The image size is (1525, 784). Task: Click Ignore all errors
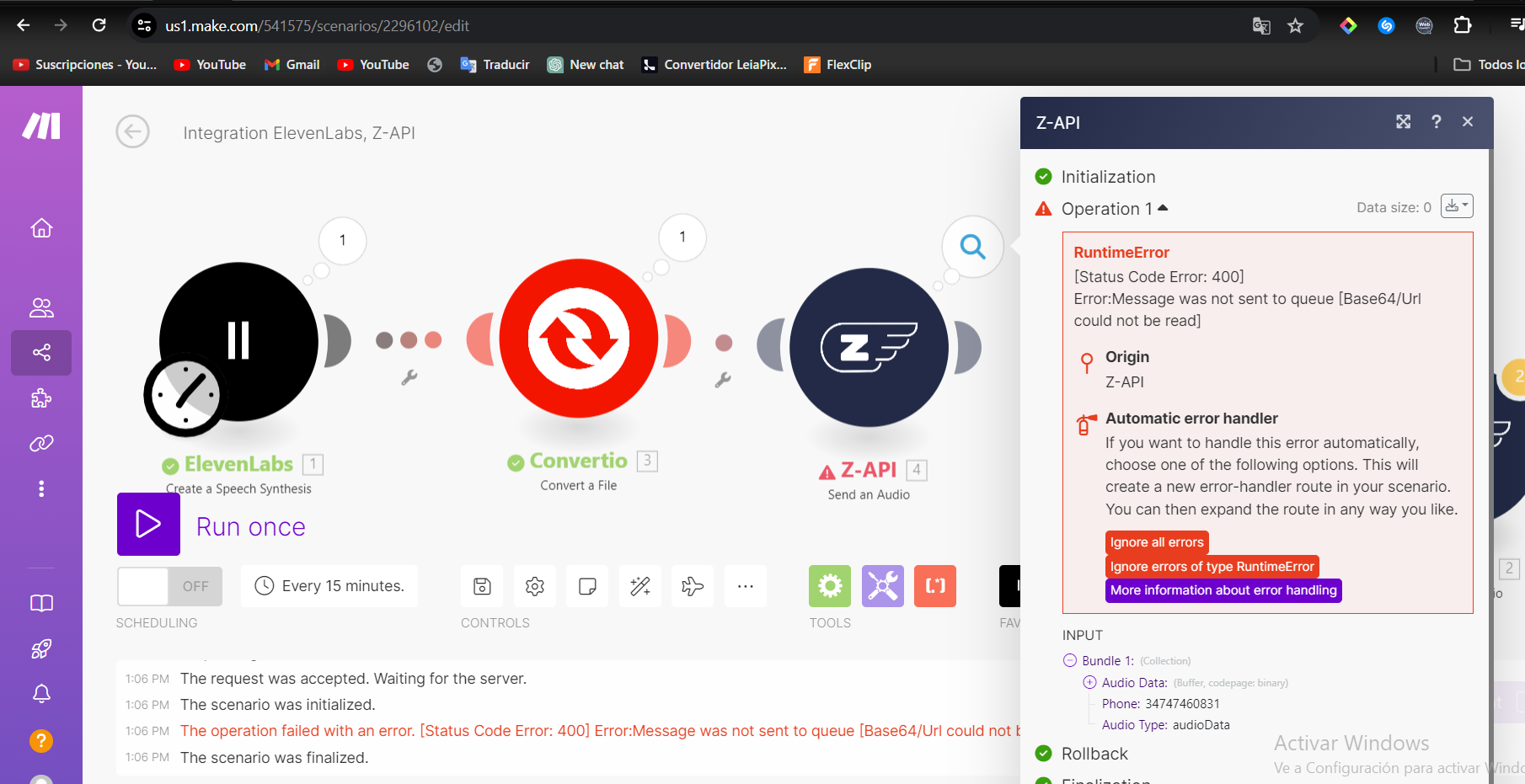tap(1157, 542)
